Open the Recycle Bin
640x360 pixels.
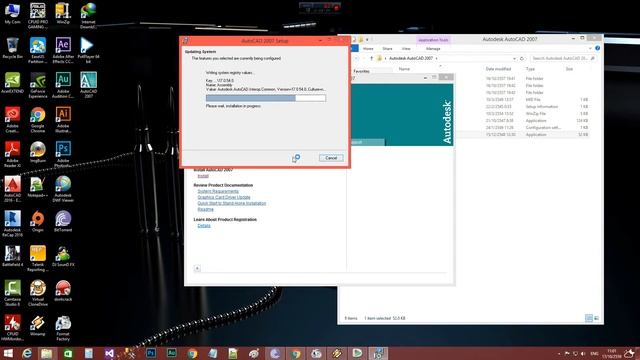12,48
